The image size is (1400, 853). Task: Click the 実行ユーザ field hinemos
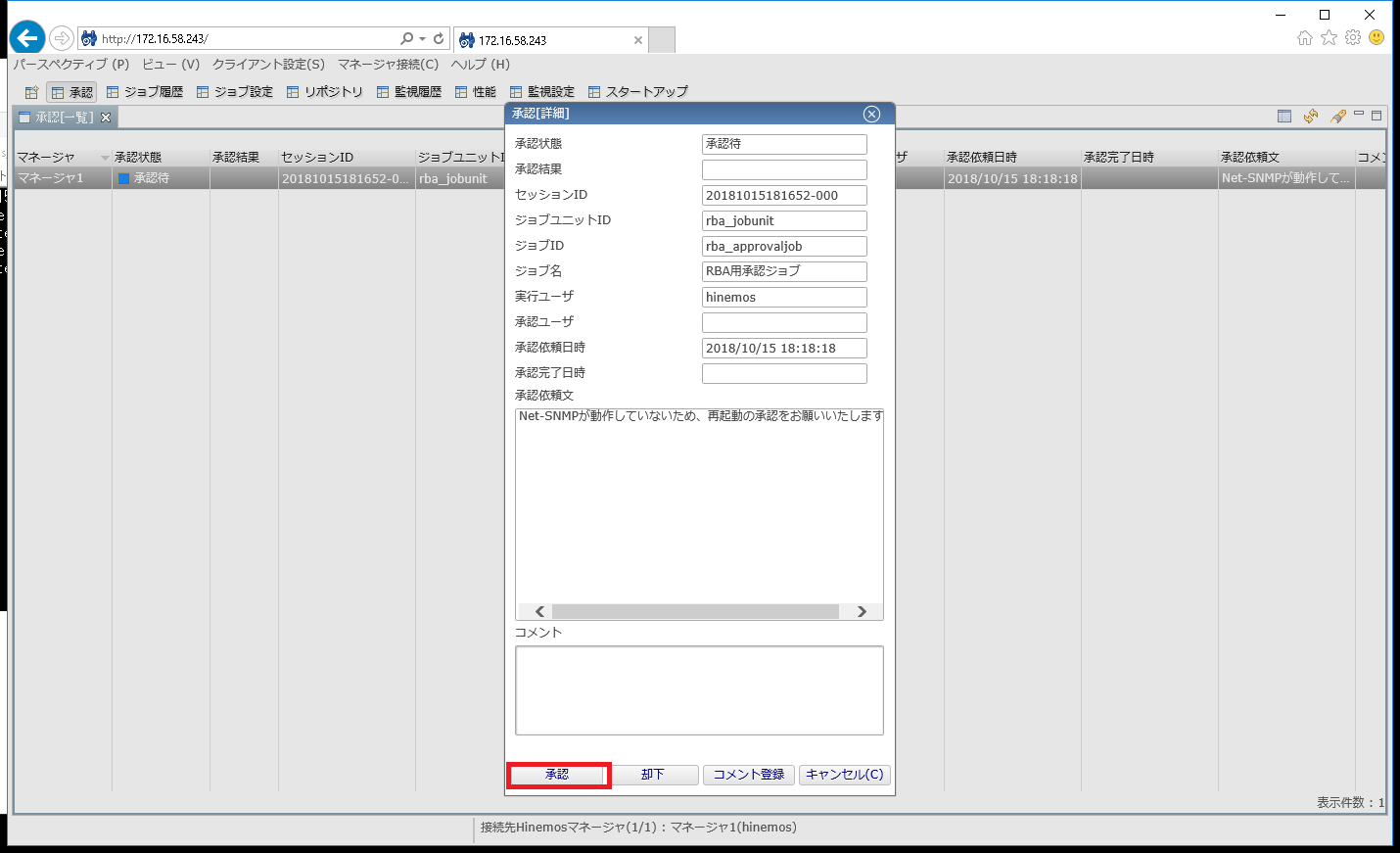point(784,297)
